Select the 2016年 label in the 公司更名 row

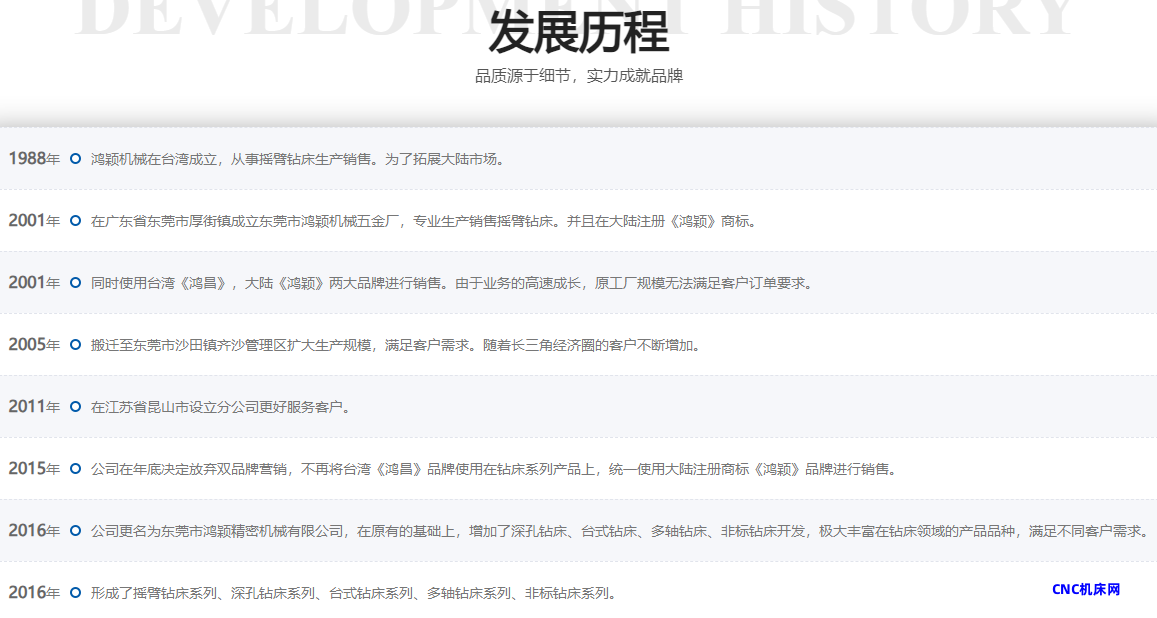[x=34, y=530]
